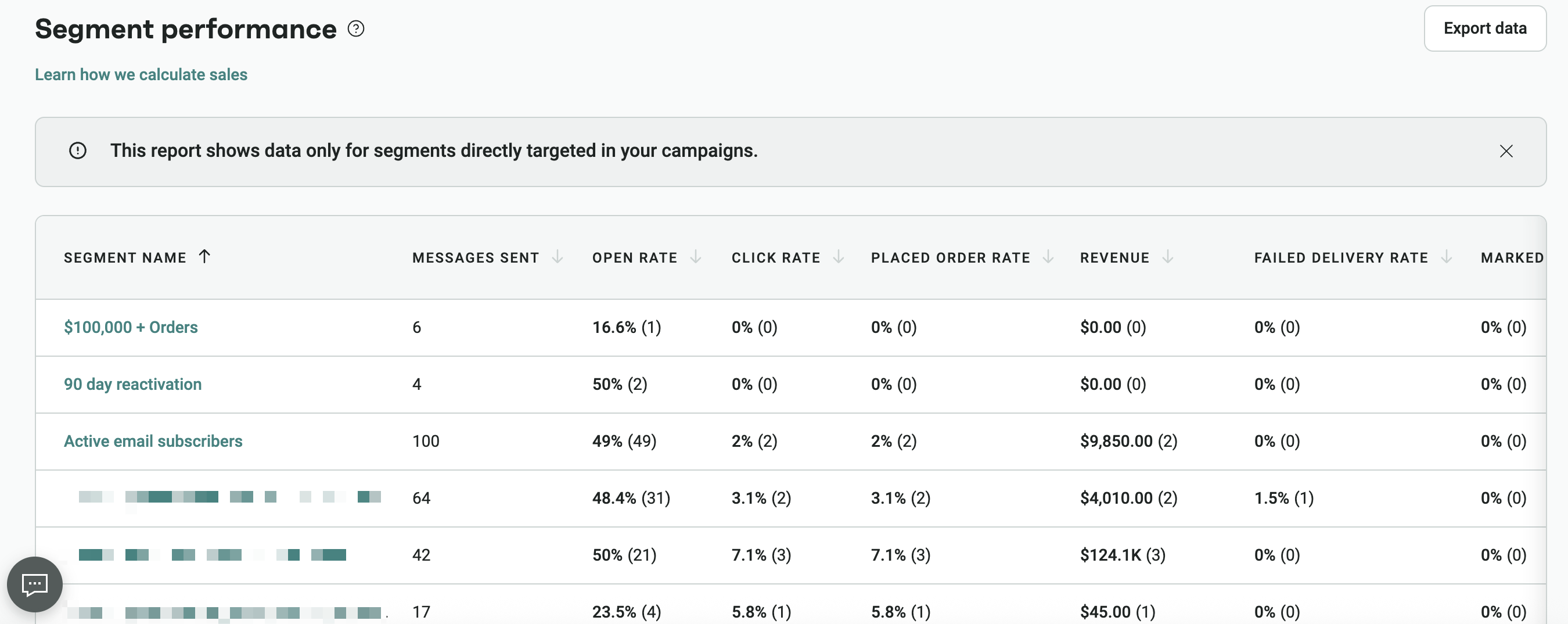This screenshot has width=1568, height=624.
Task: Click the Placed Order Rate sort arrow
Action: (x=1049, y=257)
